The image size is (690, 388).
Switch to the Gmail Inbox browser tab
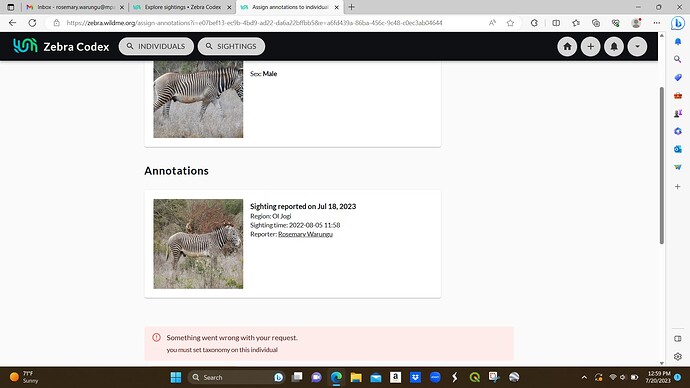click(75, 7)
